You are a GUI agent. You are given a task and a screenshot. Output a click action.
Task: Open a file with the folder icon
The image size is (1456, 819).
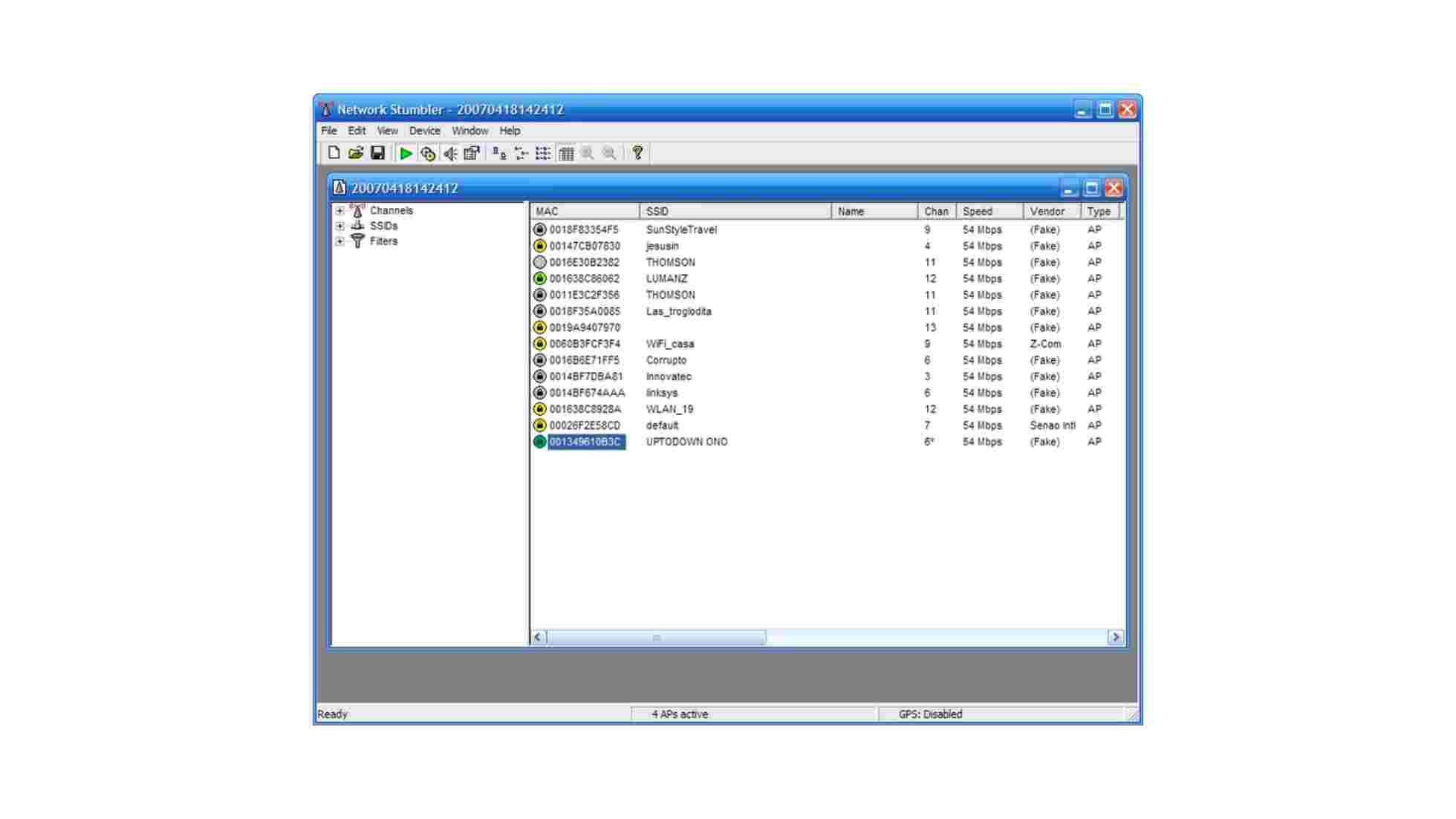tap(356, 153)
